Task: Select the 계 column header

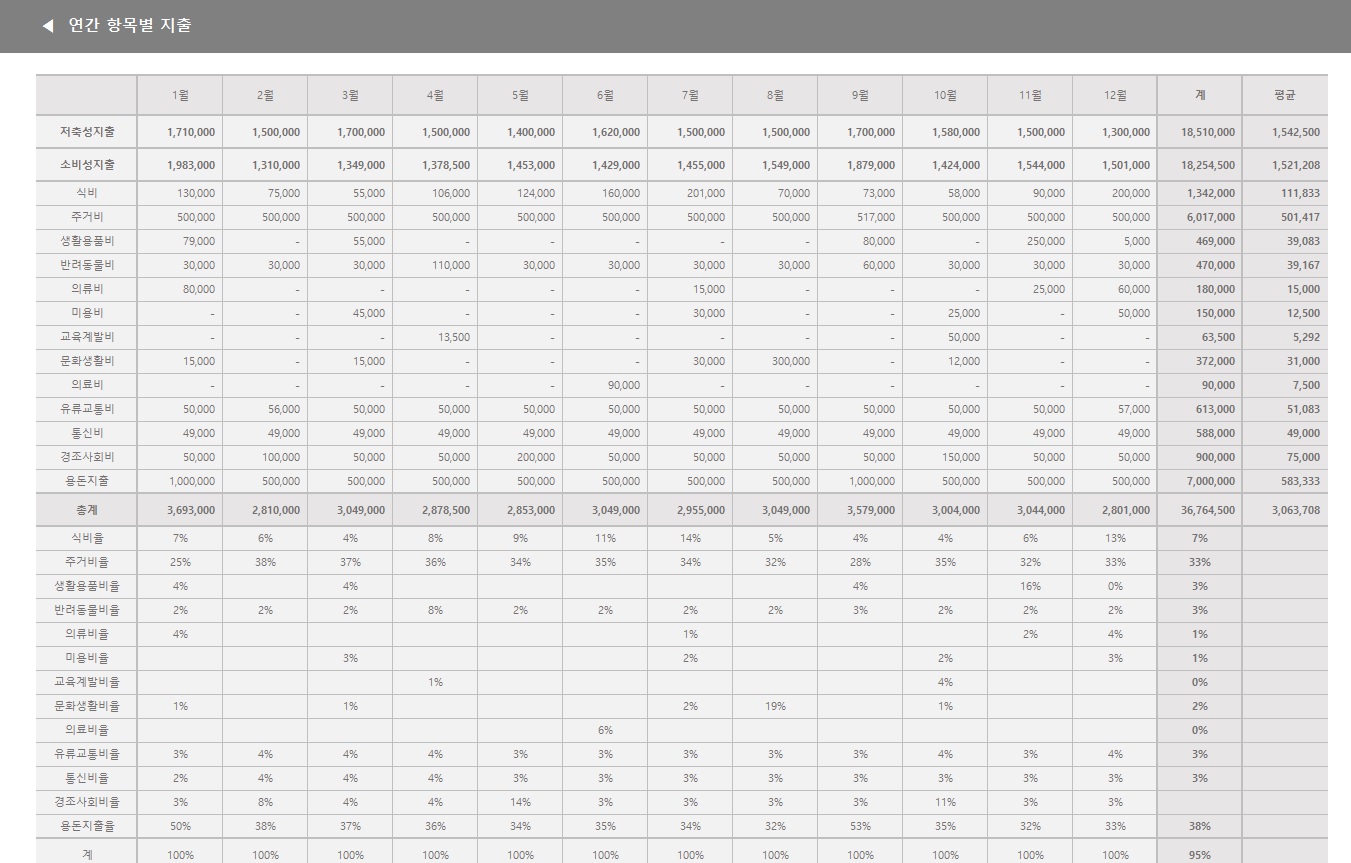Action: tap(1200, 95)
